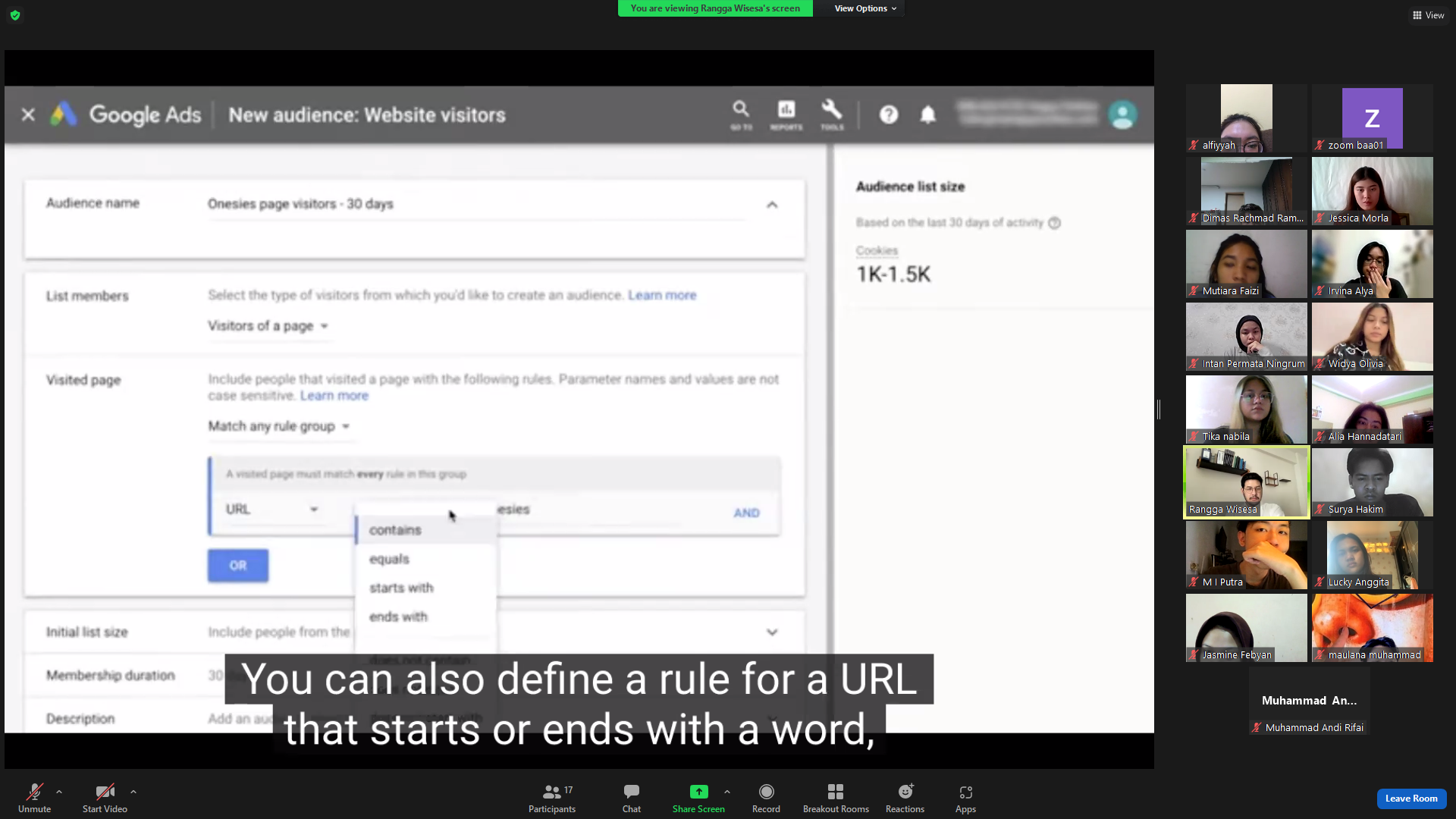Select alfiyyah's video tile
Screen dimensions: 1456x819
pos(1246,118)
